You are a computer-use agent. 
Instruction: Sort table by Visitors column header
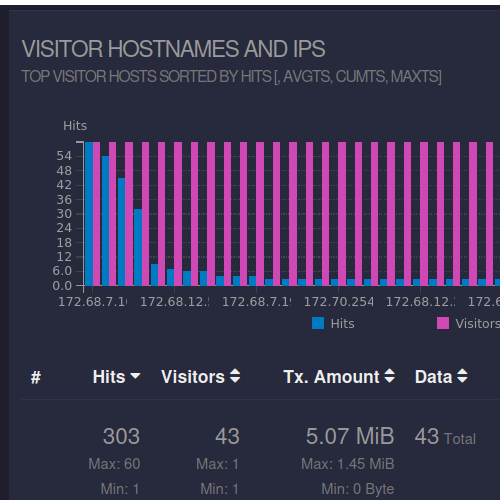201,377
